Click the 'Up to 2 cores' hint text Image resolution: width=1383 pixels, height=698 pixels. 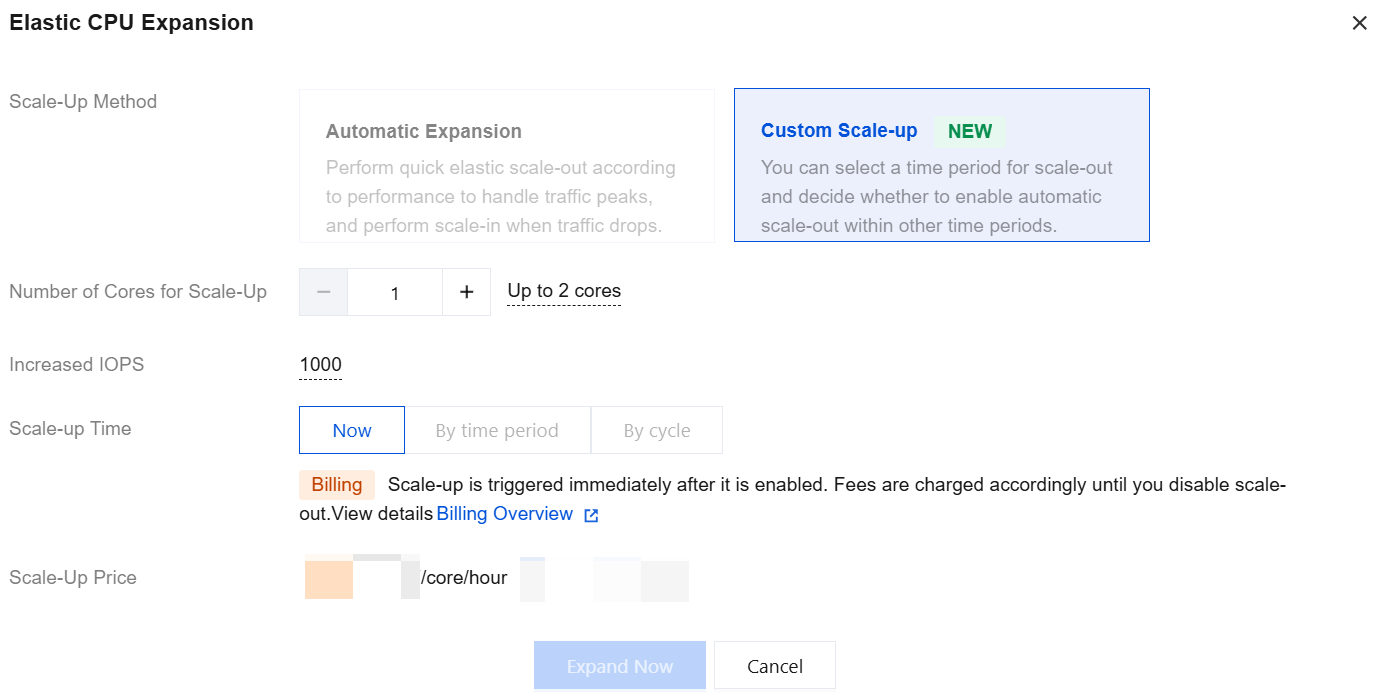tap(564, 291)
